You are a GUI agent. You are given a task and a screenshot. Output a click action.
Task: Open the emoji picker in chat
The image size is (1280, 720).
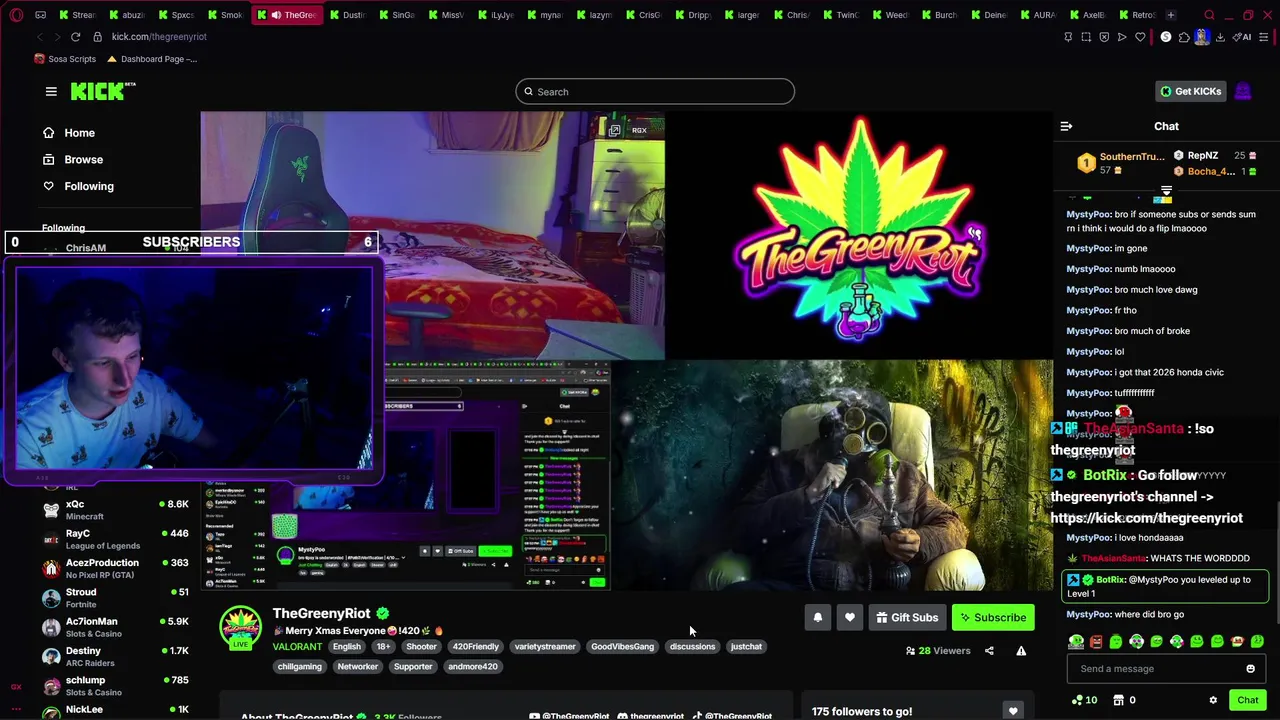(1250, 669)
